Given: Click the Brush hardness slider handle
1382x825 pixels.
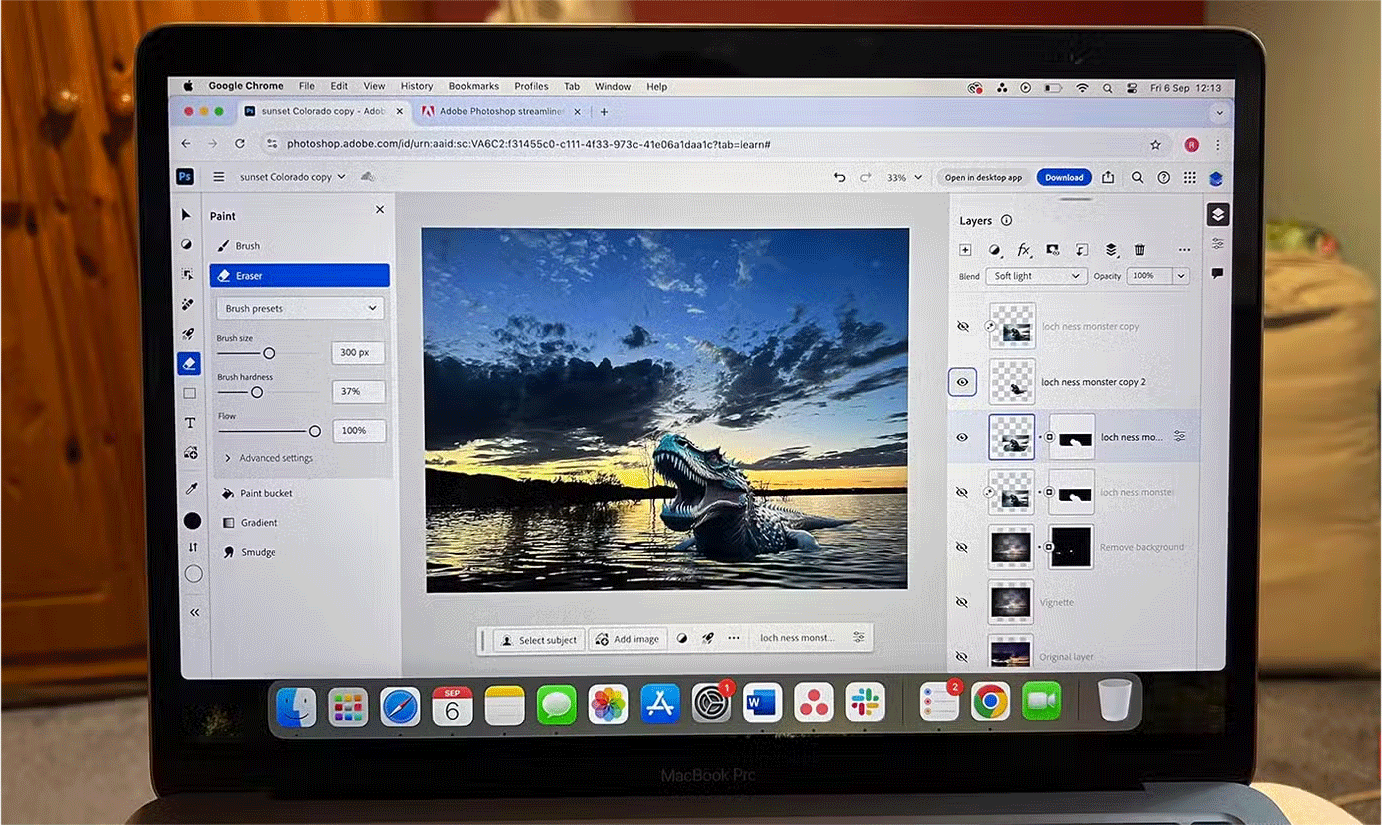Looking at the screenshot, I should [257, 392].
